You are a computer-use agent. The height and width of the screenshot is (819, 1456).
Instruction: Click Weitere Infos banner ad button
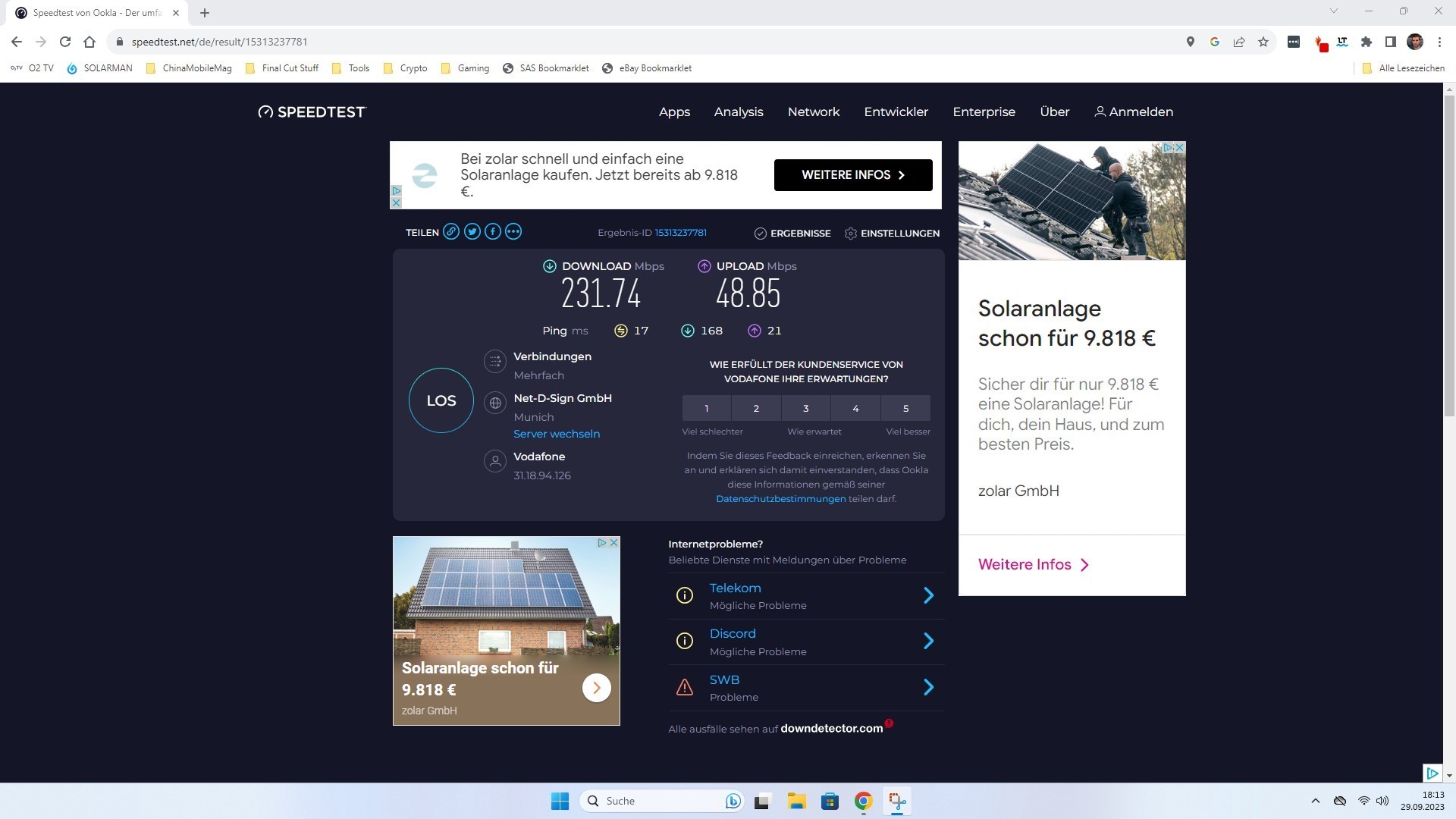pyautogui.click(x=853, y=175)
